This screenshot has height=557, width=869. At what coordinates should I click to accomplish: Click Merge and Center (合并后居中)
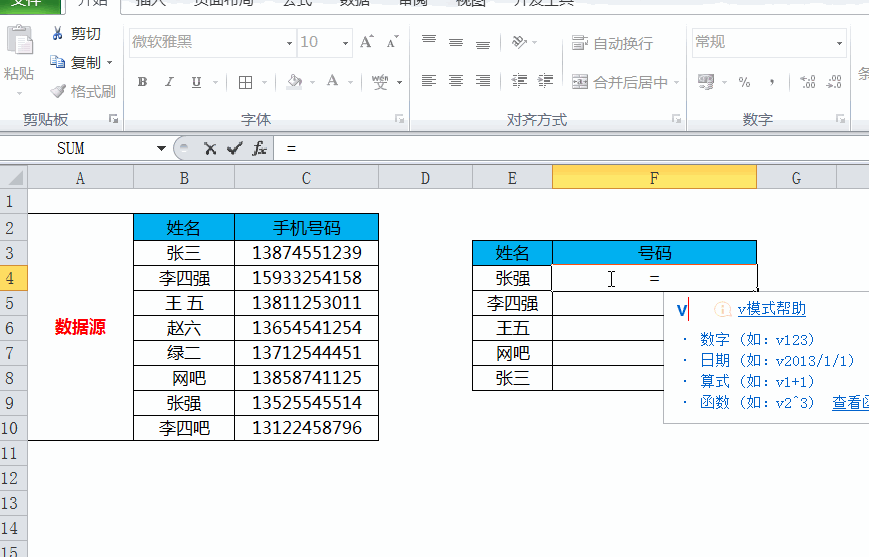coord(620,83)
